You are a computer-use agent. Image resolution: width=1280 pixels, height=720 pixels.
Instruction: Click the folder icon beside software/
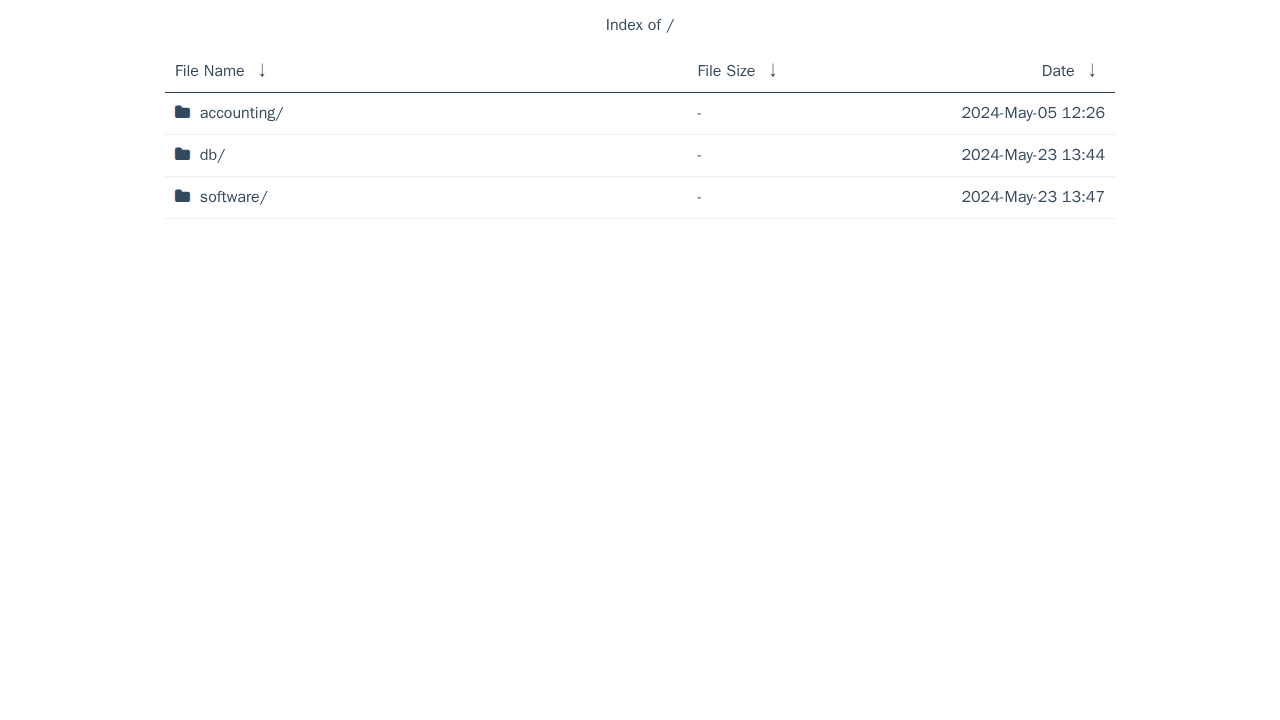click(182, 196)
